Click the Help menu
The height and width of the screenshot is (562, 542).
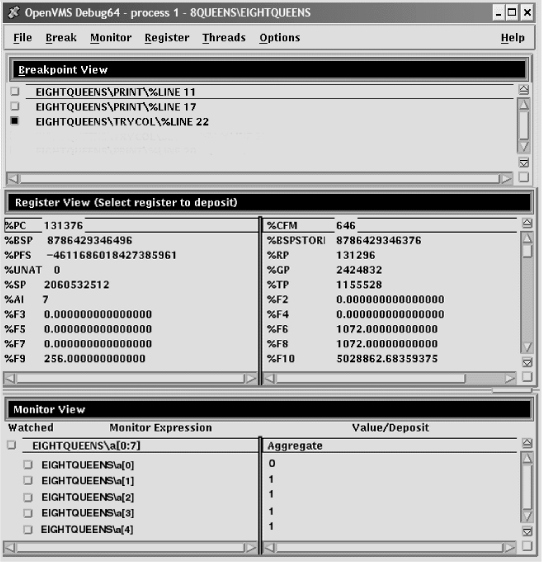point(513,38)
